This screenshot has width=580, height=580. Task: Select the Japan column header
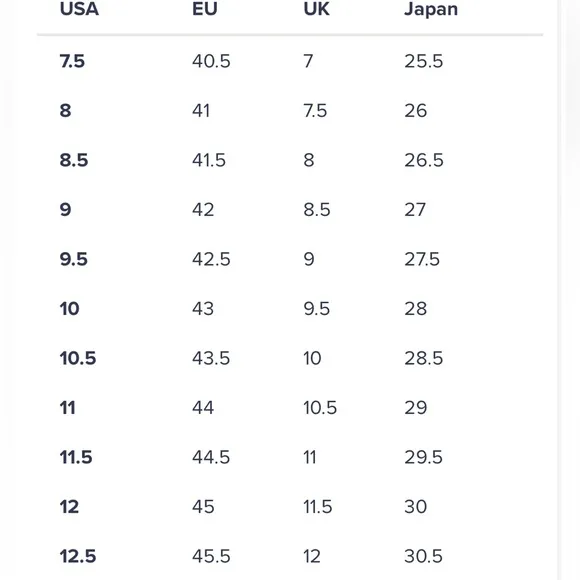pos(431,10)
